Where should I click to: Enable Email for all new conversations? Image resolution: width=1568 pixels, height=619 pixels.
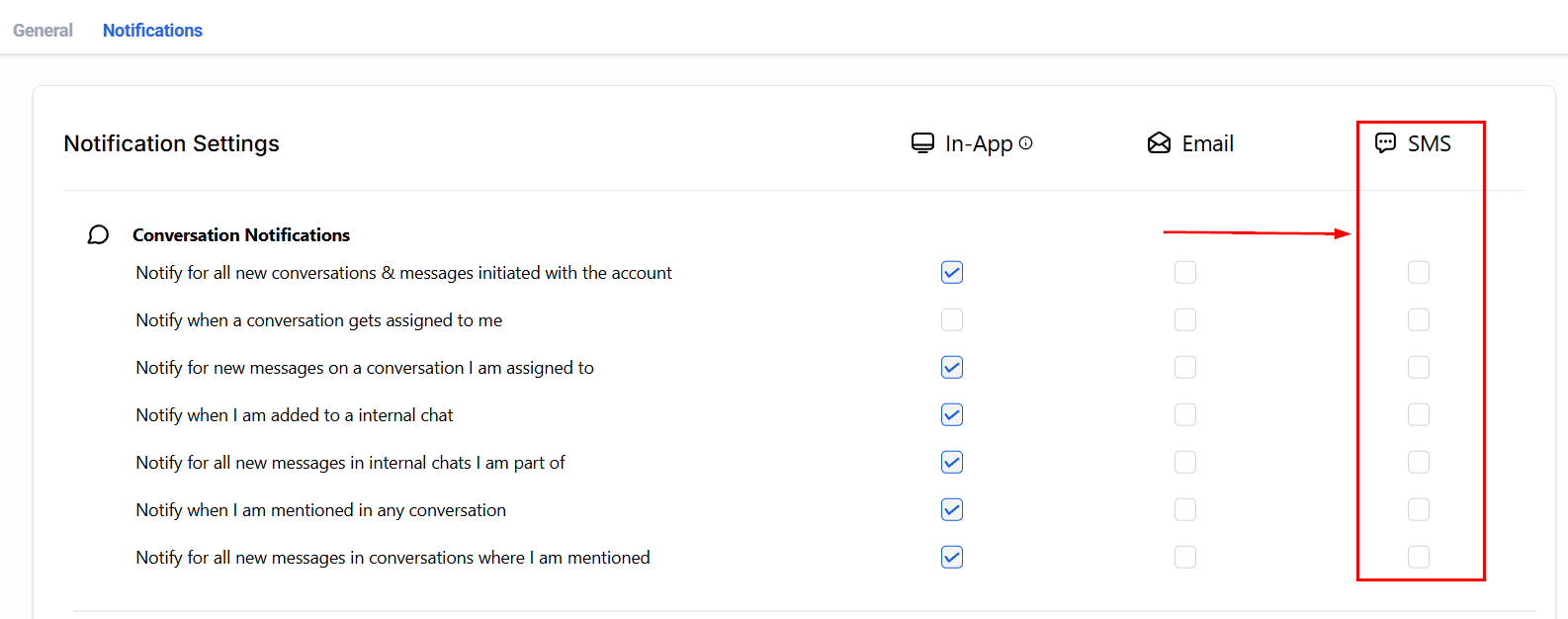pos(1185,272)
